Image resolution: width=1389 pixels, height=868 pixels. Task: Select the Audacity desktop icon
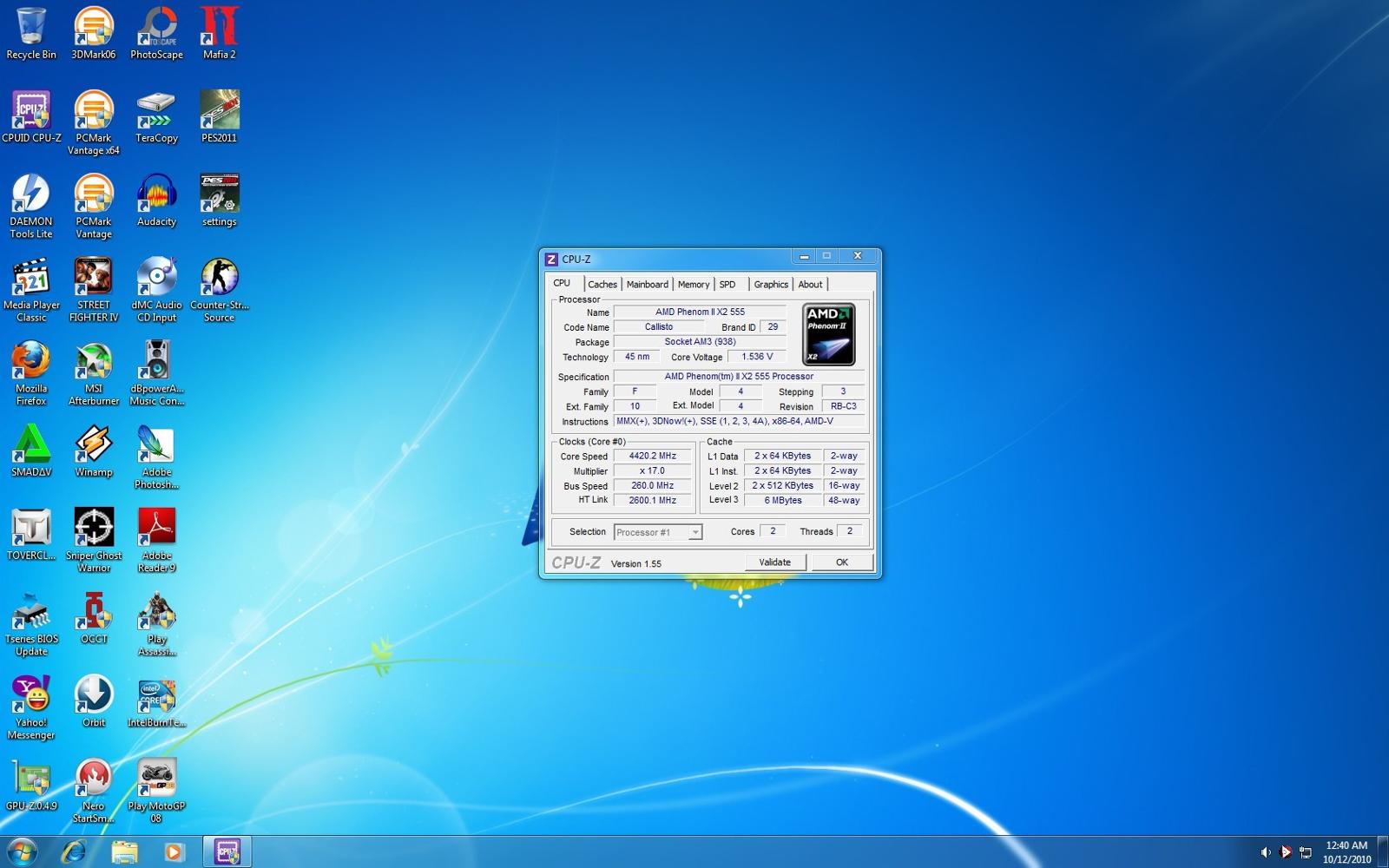click(x=156, y=201)
